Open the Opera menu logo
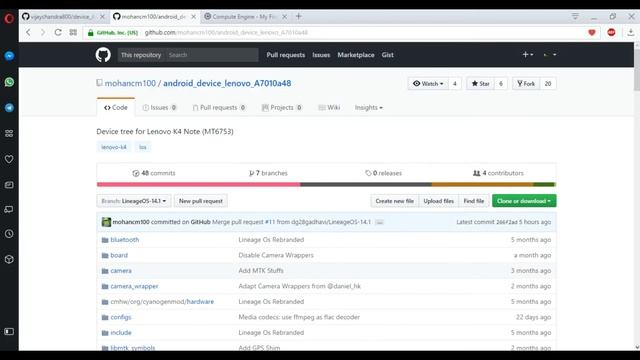The height and width of the screenshot is (360, 640). (x=9, y=18)
